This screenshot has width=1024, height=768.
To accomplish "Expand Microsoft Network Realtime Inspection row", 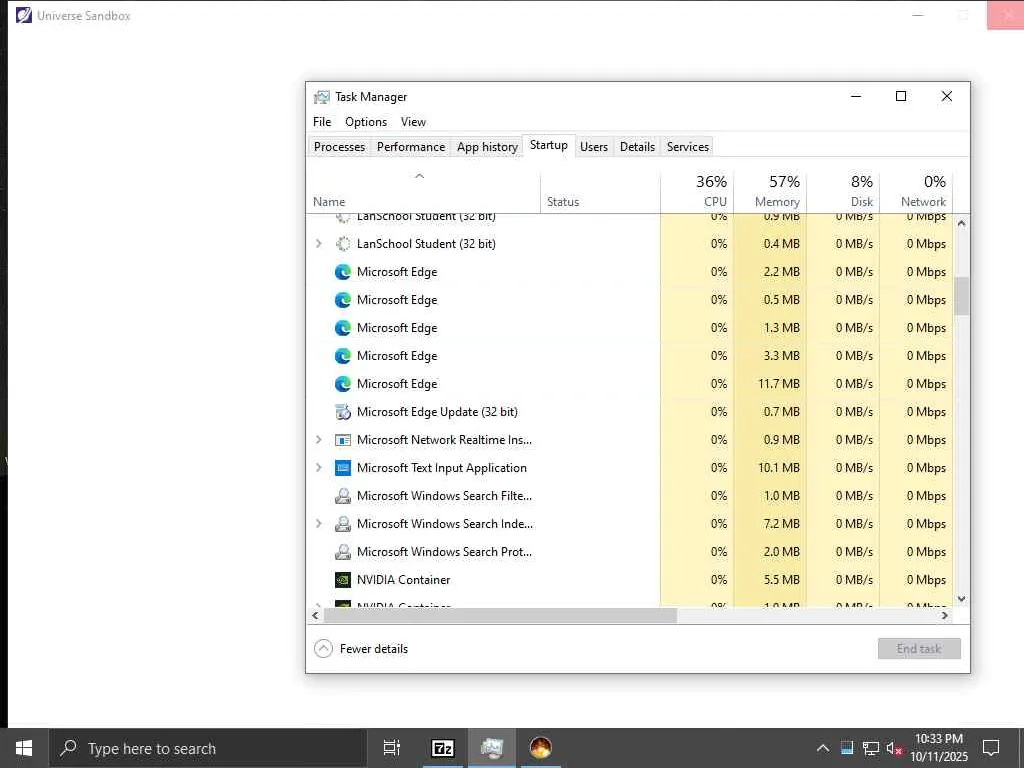I will tap(319, 440).
